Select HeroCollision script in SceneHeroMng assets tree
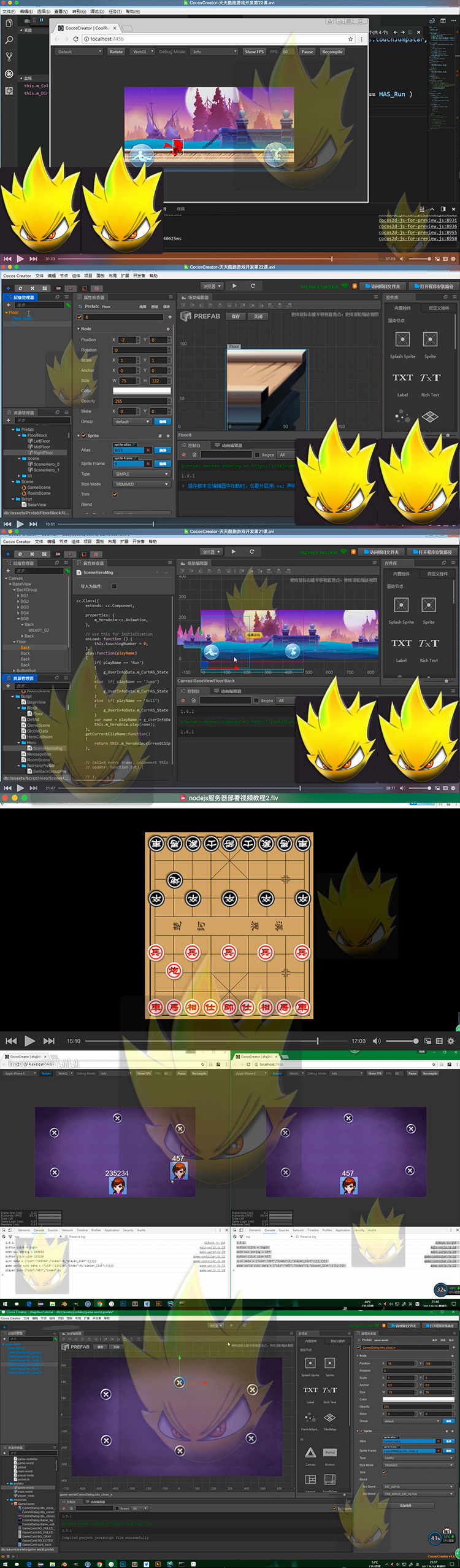 click(x=39, y=737)
